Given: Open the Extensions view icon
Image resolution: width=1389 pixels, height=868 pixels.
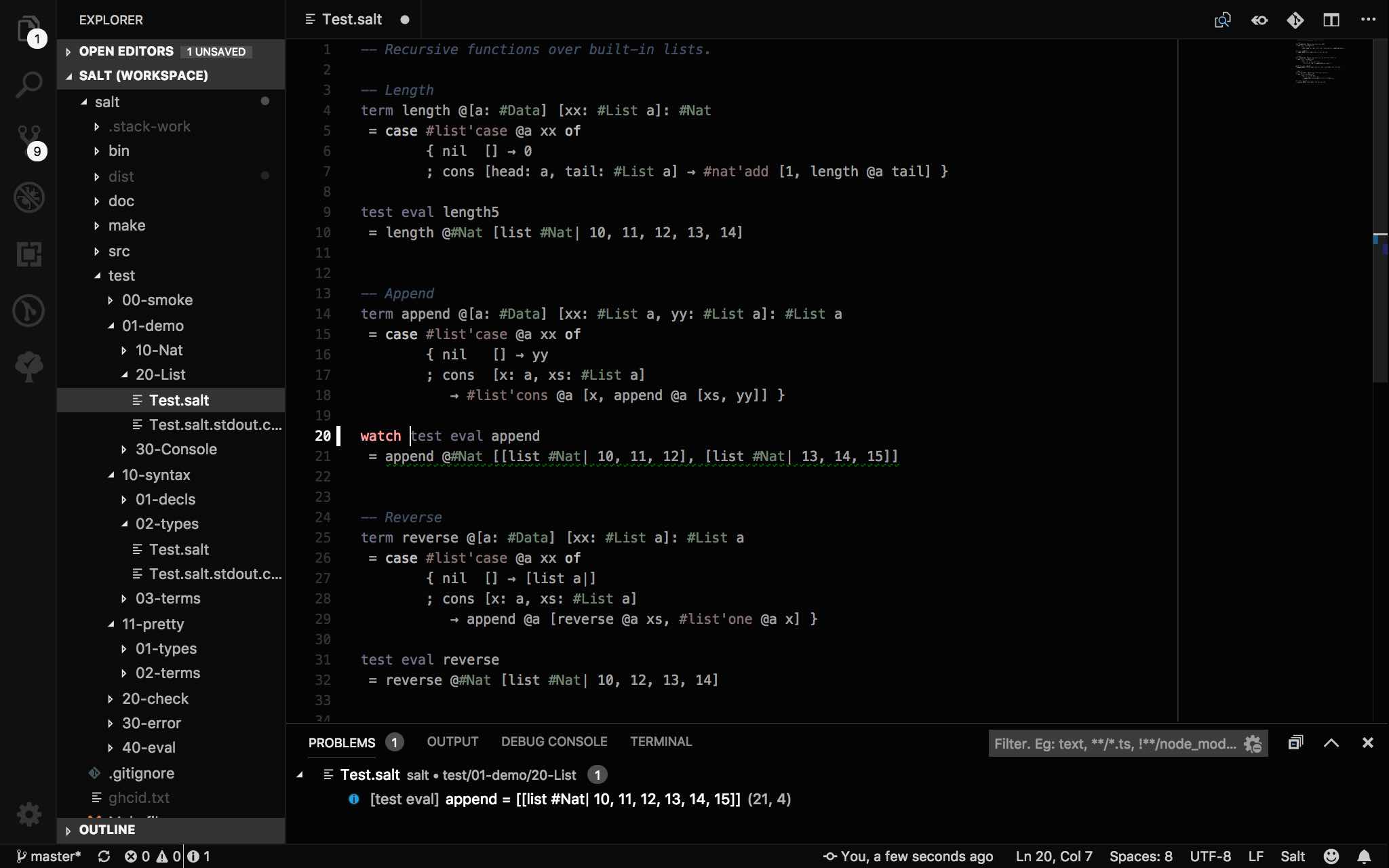Looking at the screenshot, I should [28, 254].
